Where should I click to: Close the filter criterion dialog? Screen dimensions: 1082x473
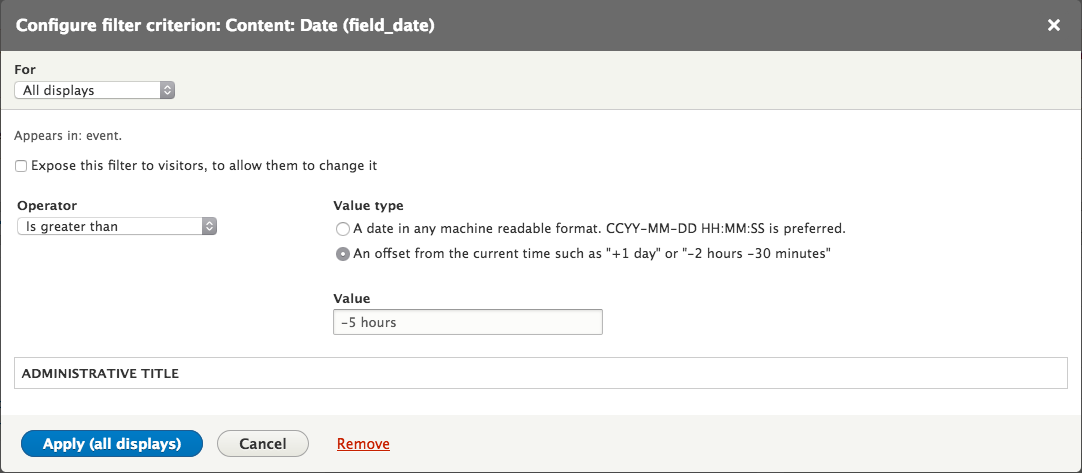click(x=1053, y=26)
